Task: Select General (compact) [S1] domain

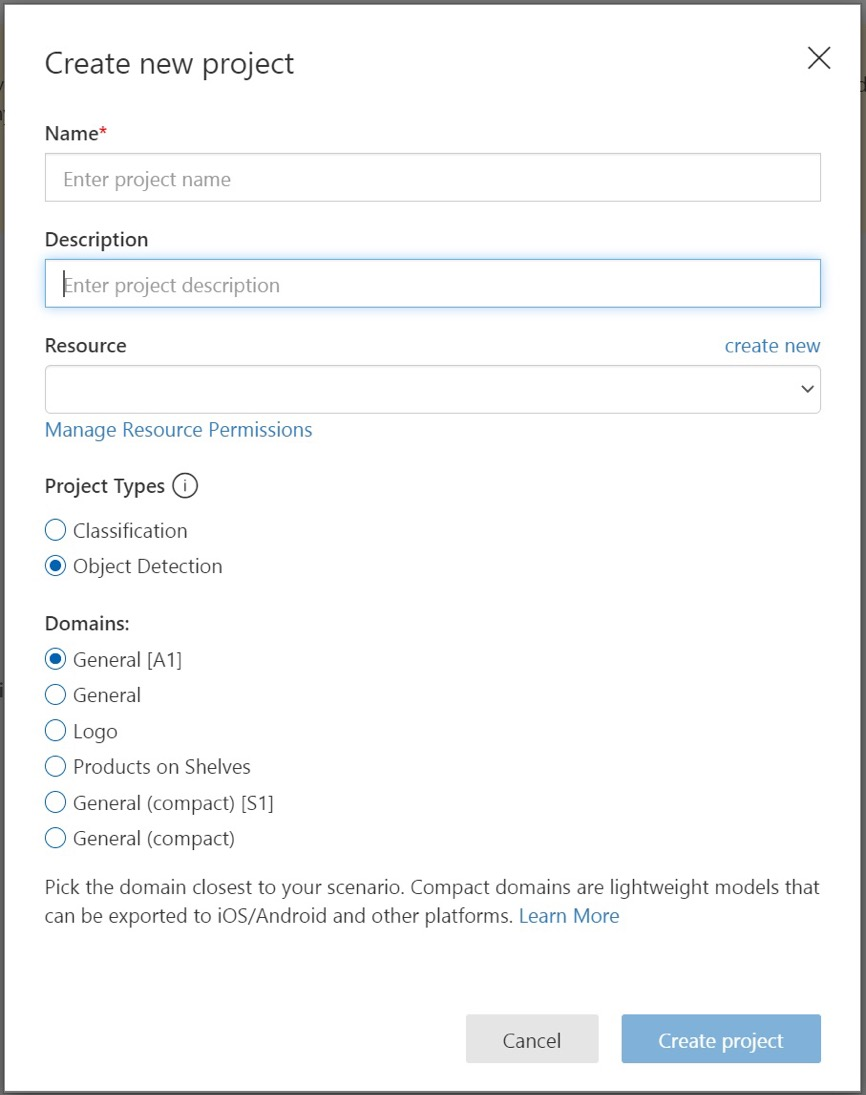Action: click(55, 802)
